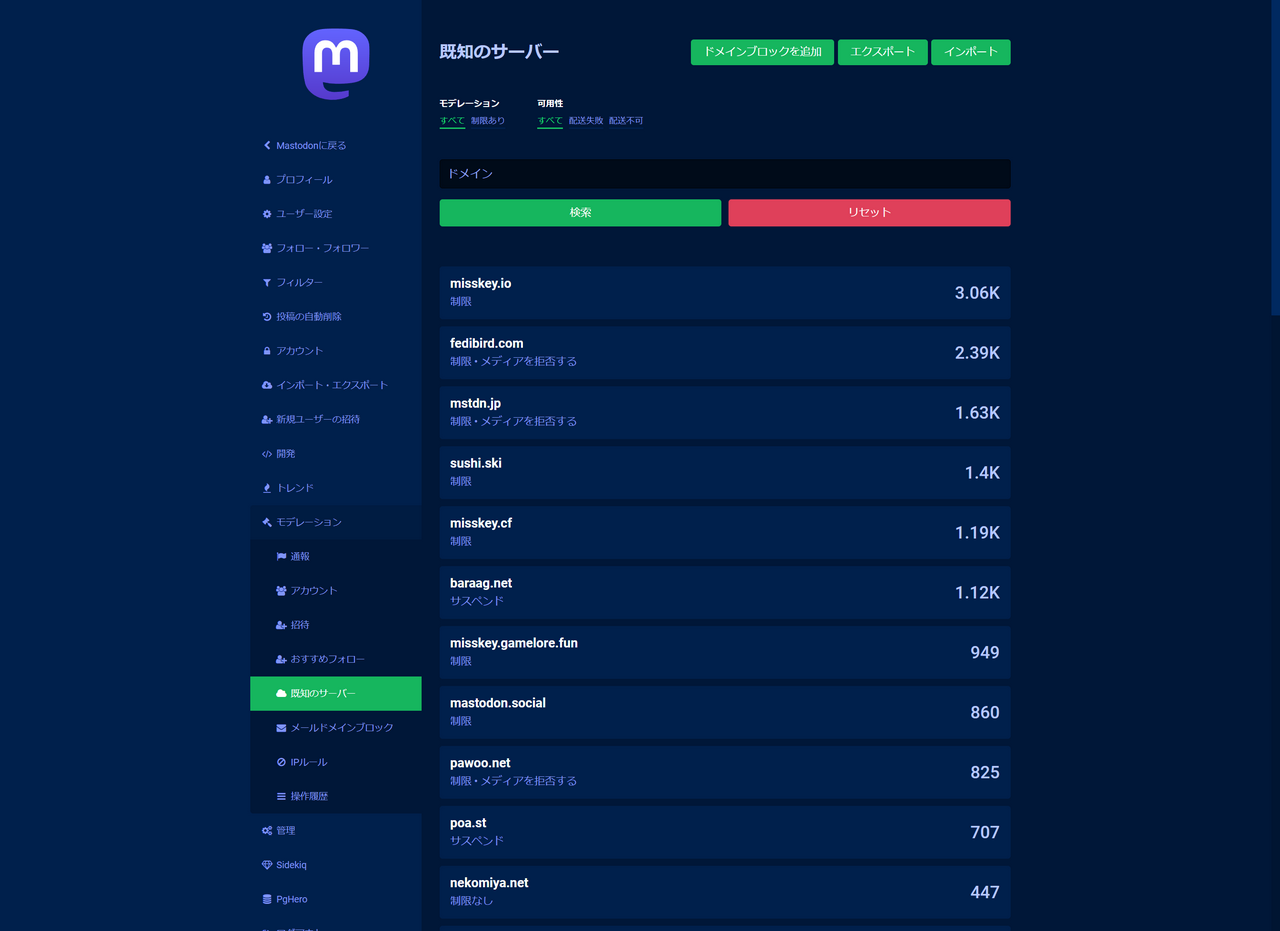This screenshot has height=931, width=1280.
Task: Select 配送失敗 availability filter
Action: tap(586, 121)
